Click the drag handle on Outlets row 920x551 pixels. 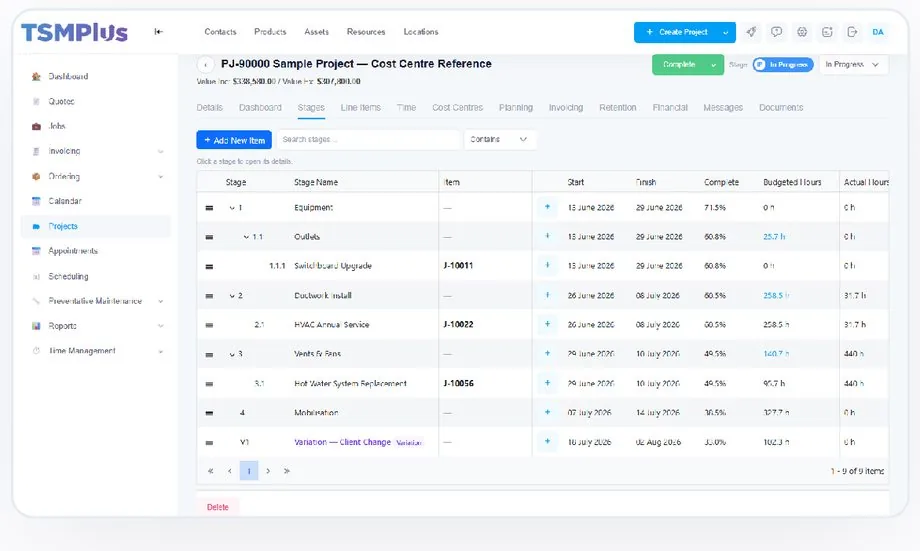[209, 237]
